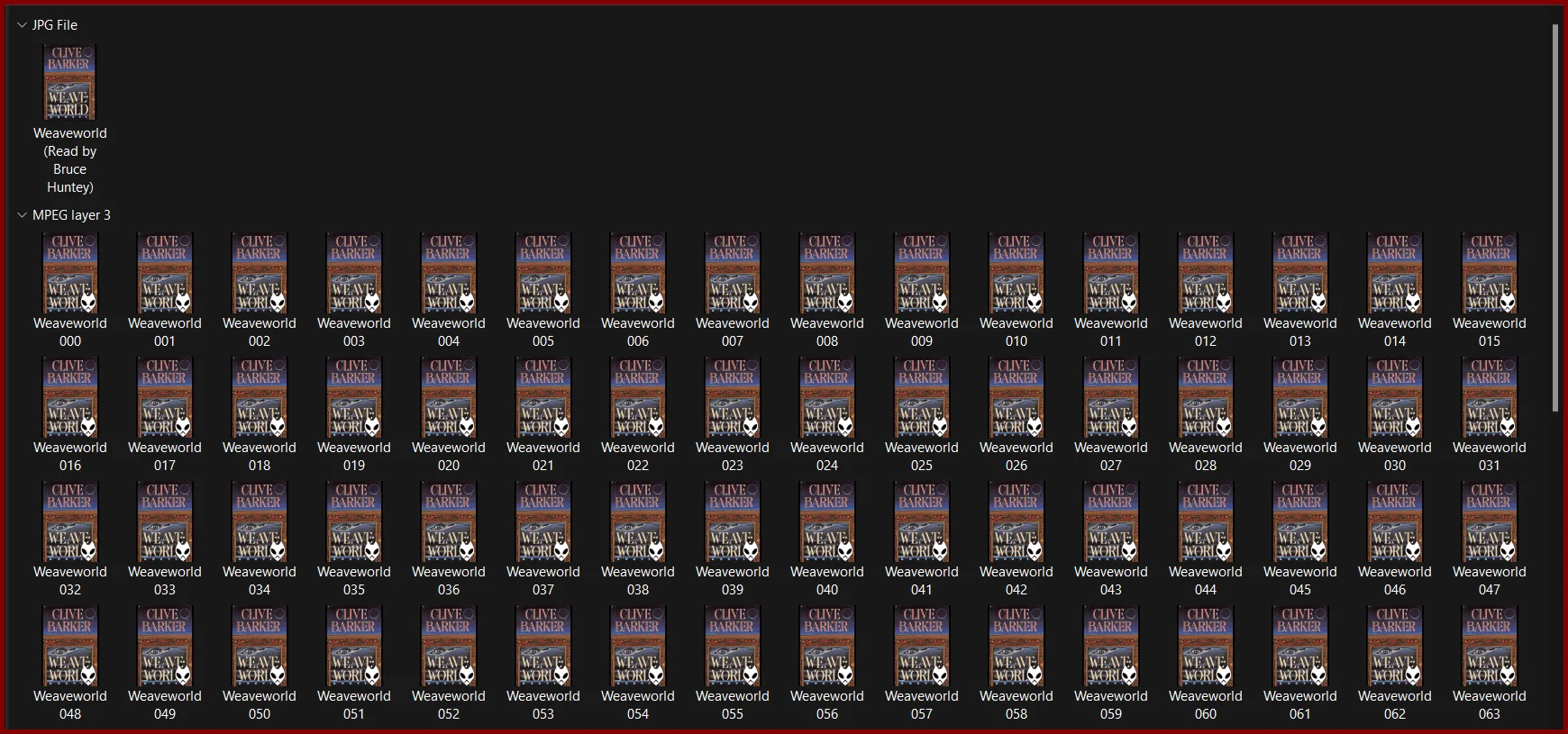Click the file name 'Weaveworld 037'

click(543, 581)
